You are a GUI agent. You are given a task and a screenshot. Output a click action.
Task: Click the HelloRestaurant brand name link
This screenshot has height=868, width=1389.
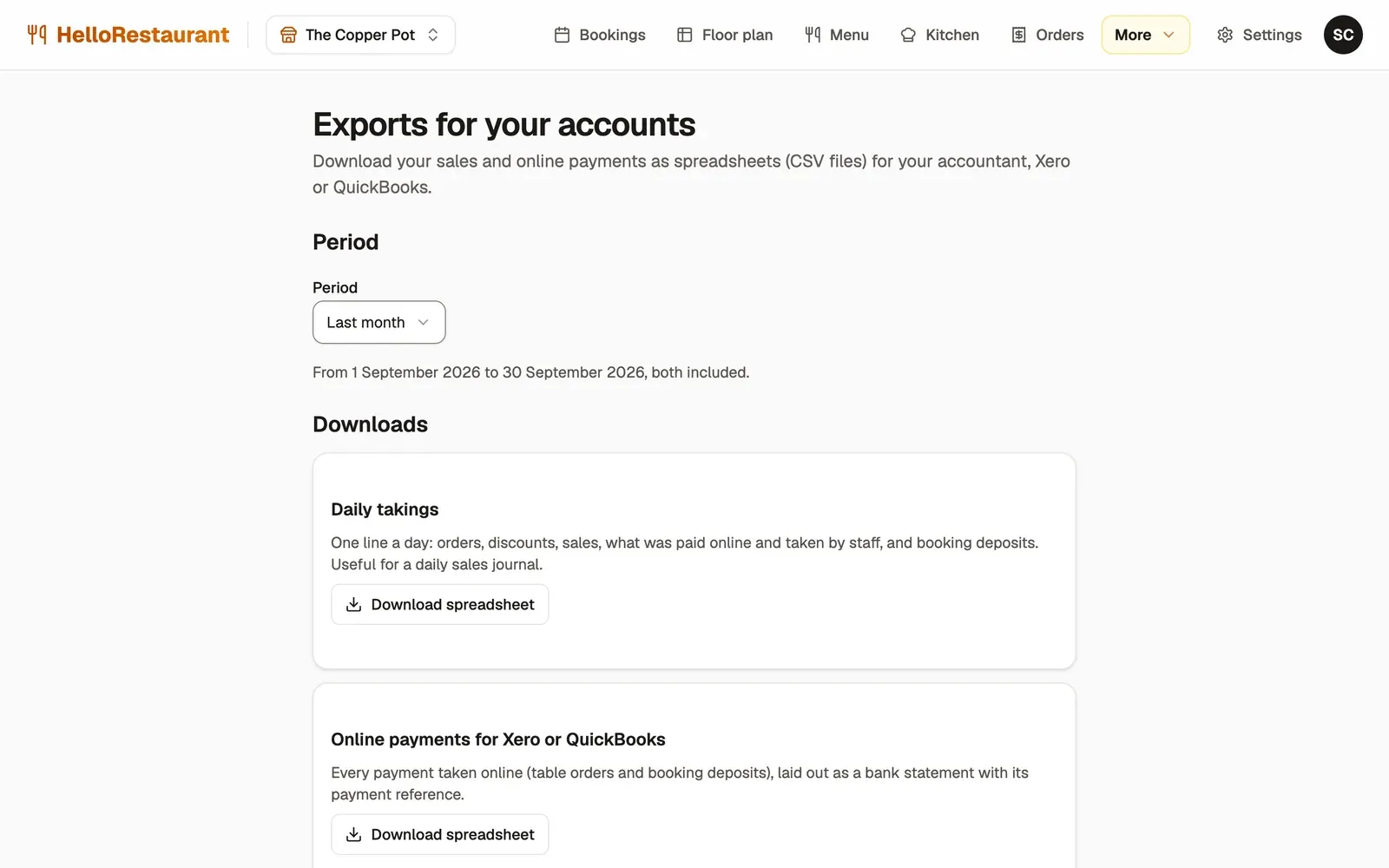pyautogui.click(x=142, y=35)
